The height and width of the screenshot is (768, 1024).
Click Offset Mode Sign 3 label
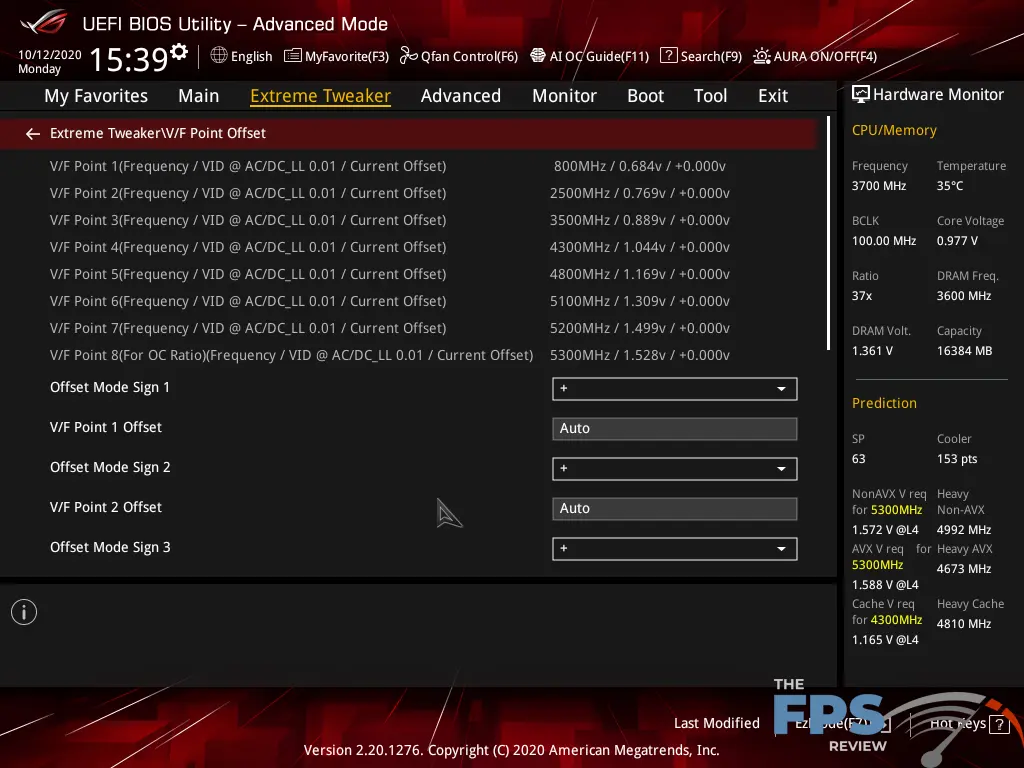(x=110, y=547)
